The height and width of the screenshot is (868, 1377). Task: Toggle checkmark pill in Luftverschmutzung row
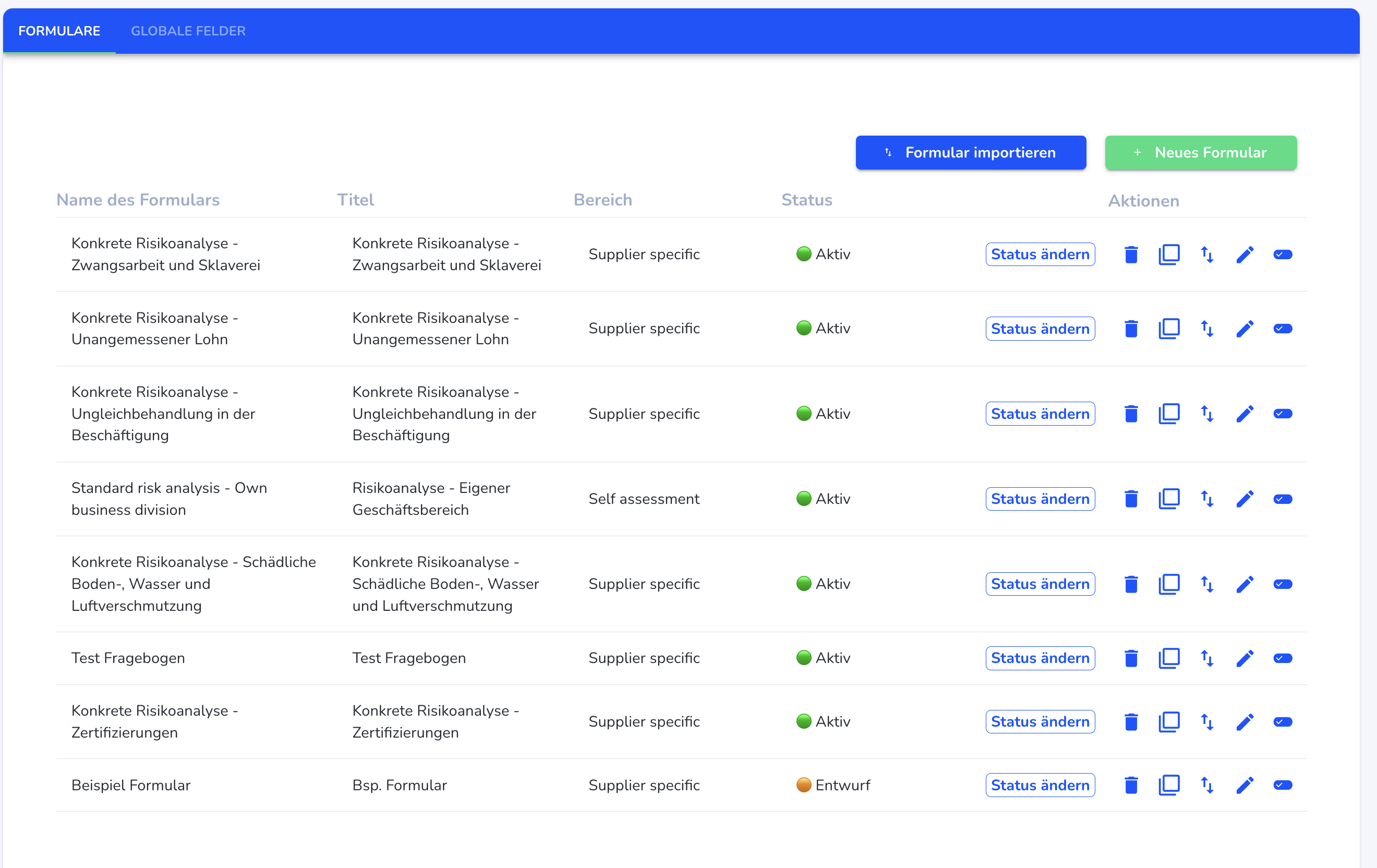[1283, 584]
